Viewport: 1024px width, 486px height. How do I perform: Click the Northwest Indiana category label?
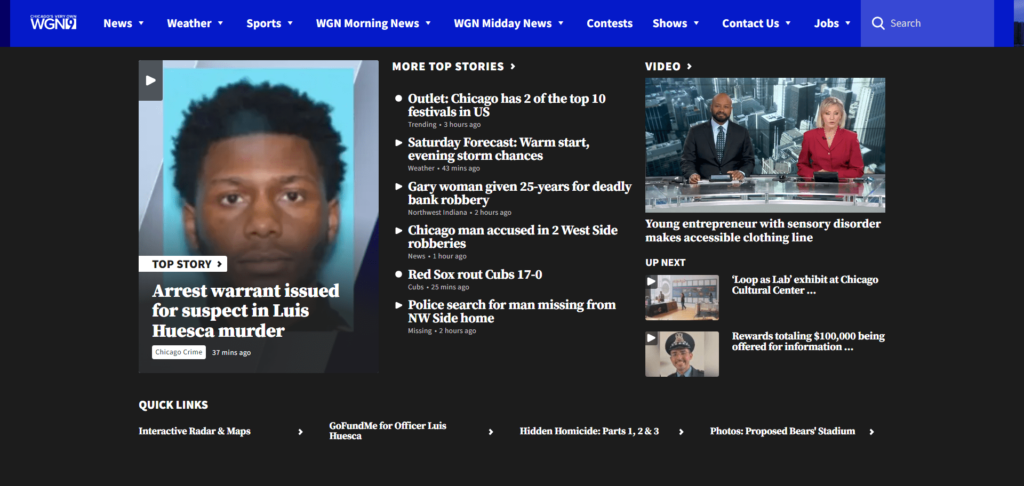click(438, 212)
